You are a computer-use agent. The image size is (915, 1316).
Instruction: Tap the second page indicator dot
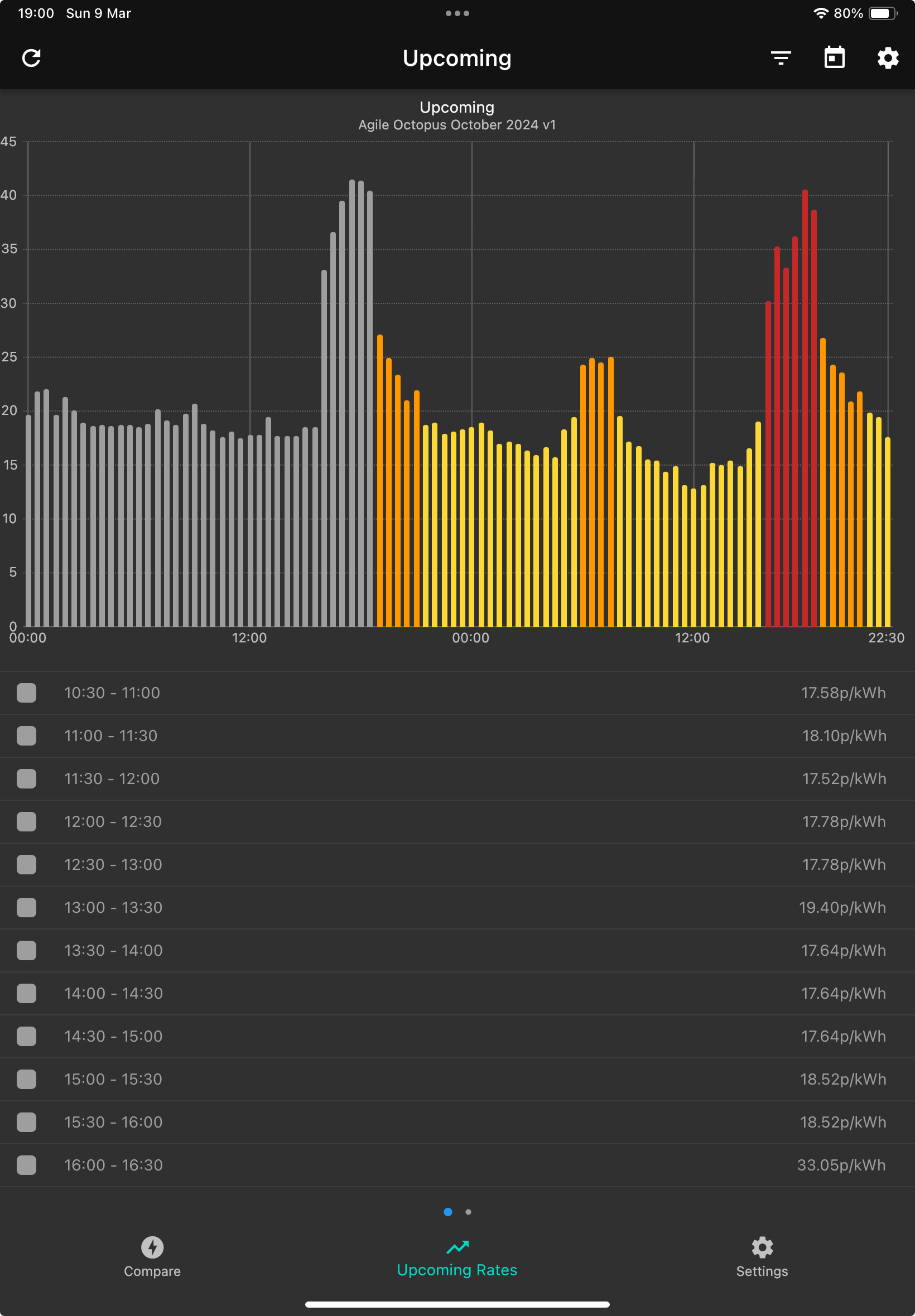(x=469, y=1212)
